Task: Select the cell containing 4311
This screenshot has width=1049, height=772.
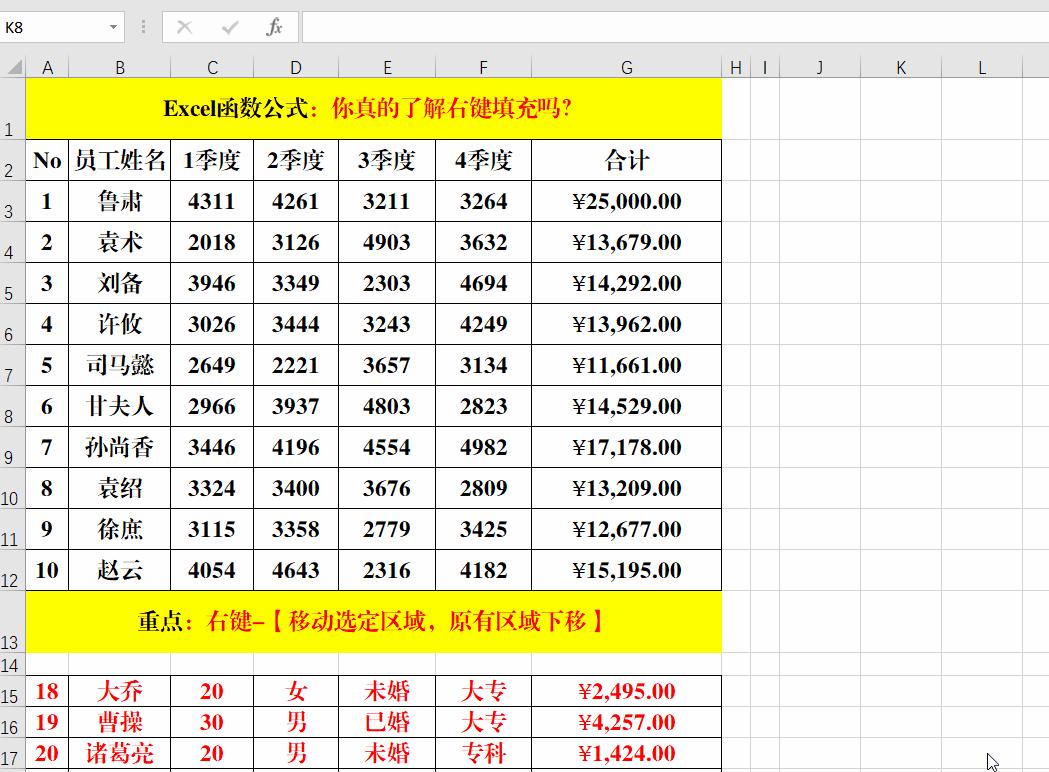Action: click(212, 201)
